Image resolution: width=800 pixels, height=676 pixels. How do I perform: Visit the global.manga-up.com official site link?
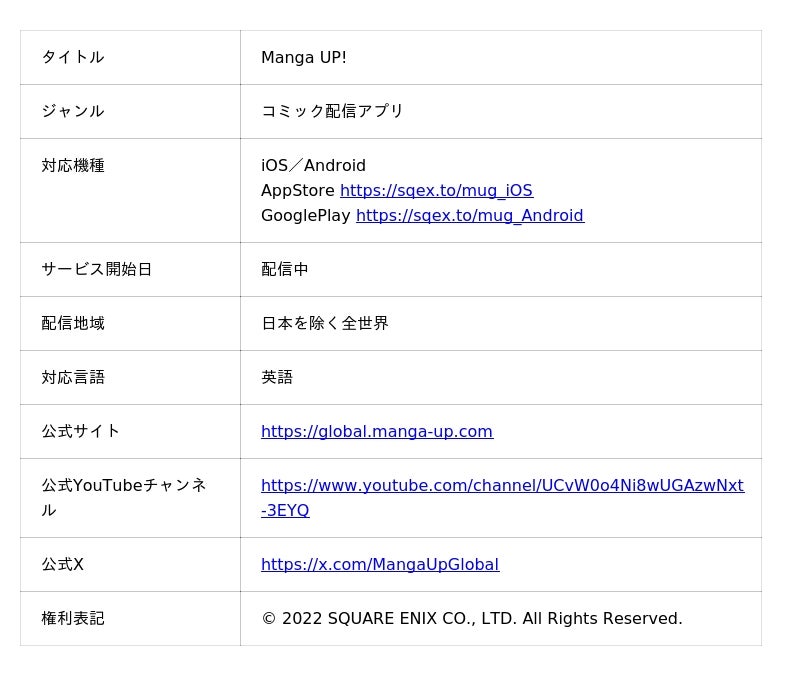pyautogui.click(x=376, y=431)
